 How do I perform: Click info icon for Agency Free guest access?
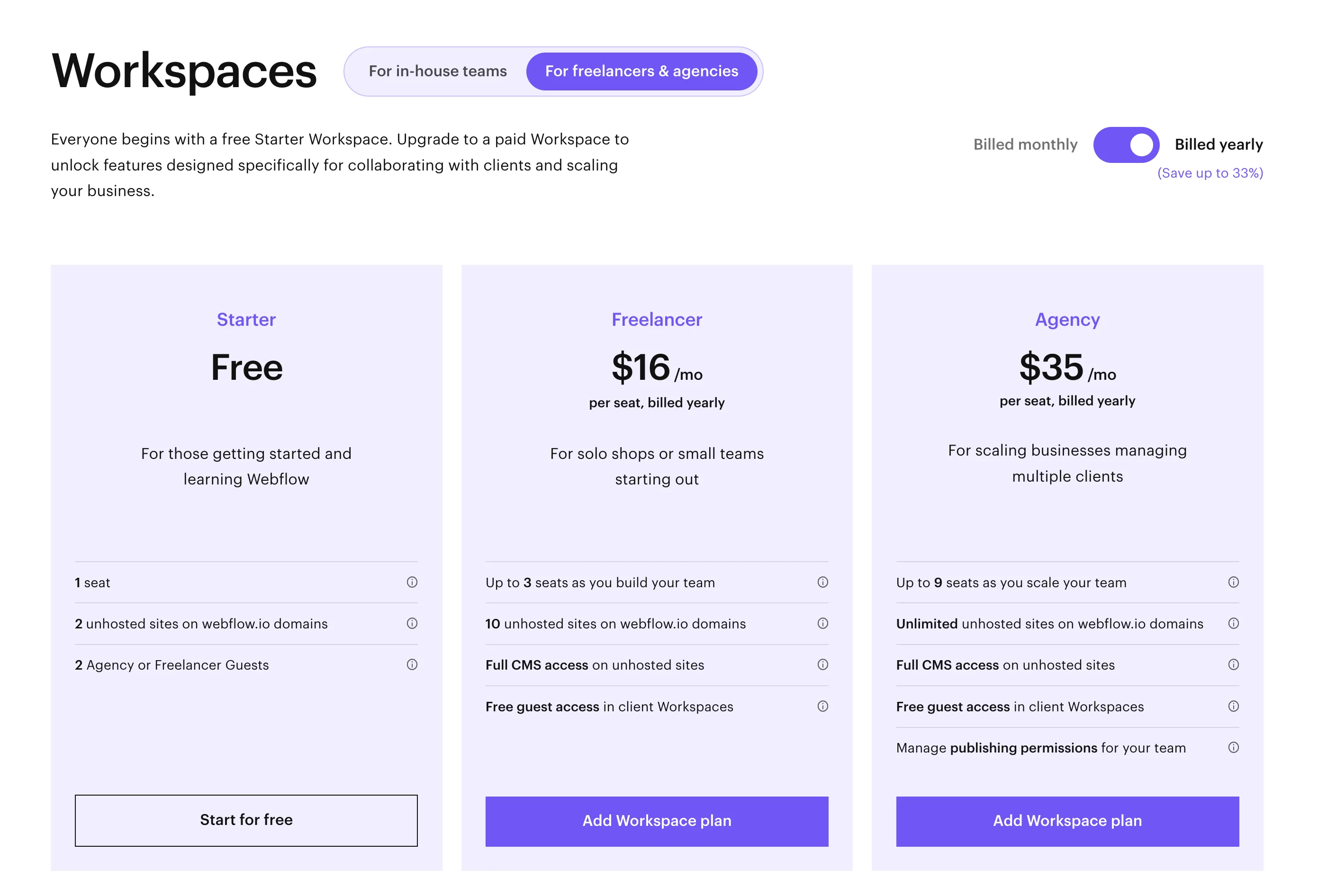[x=1233, y=706]
